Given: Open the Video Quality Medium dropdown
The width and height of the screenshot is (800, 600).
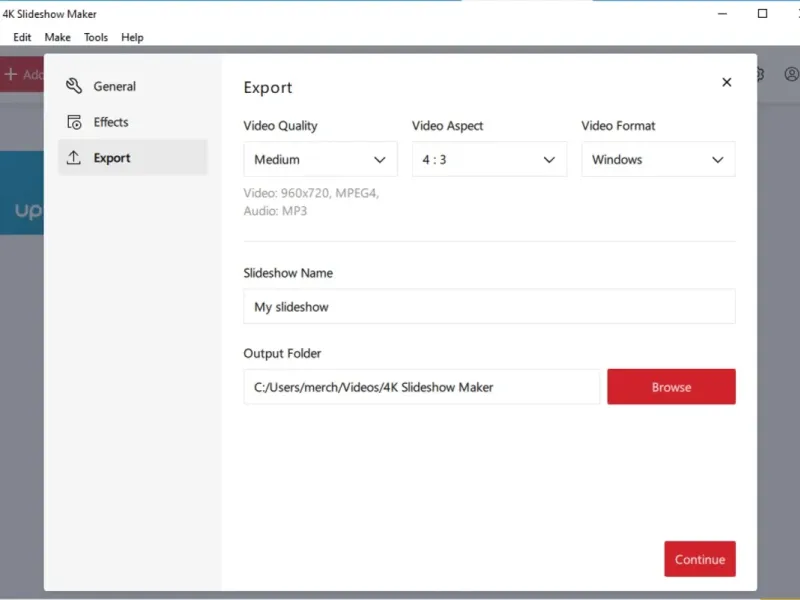Looking at the screenshot, I should [x=320, y=160].
